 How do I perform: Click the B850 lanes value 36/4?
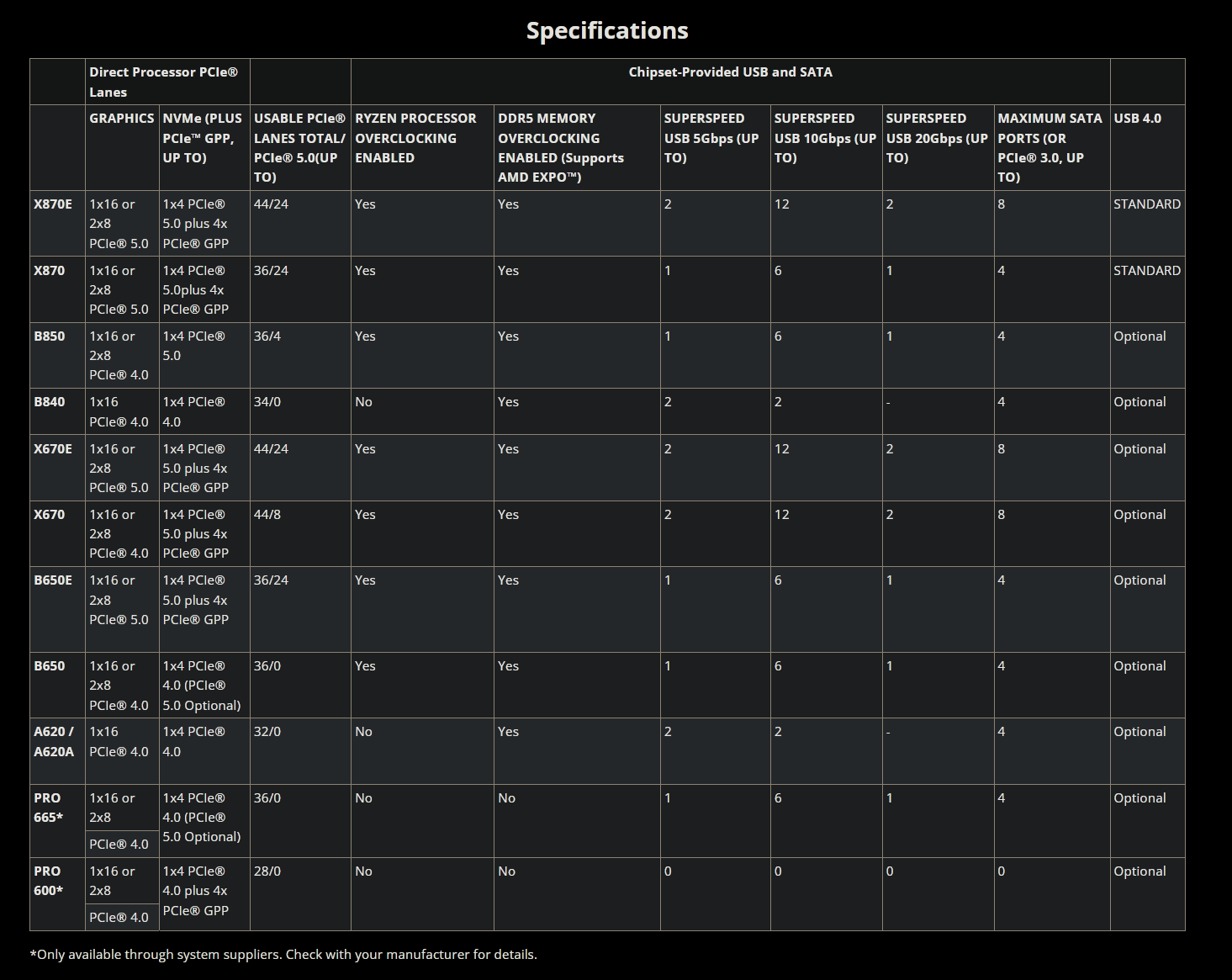(267, 336)
